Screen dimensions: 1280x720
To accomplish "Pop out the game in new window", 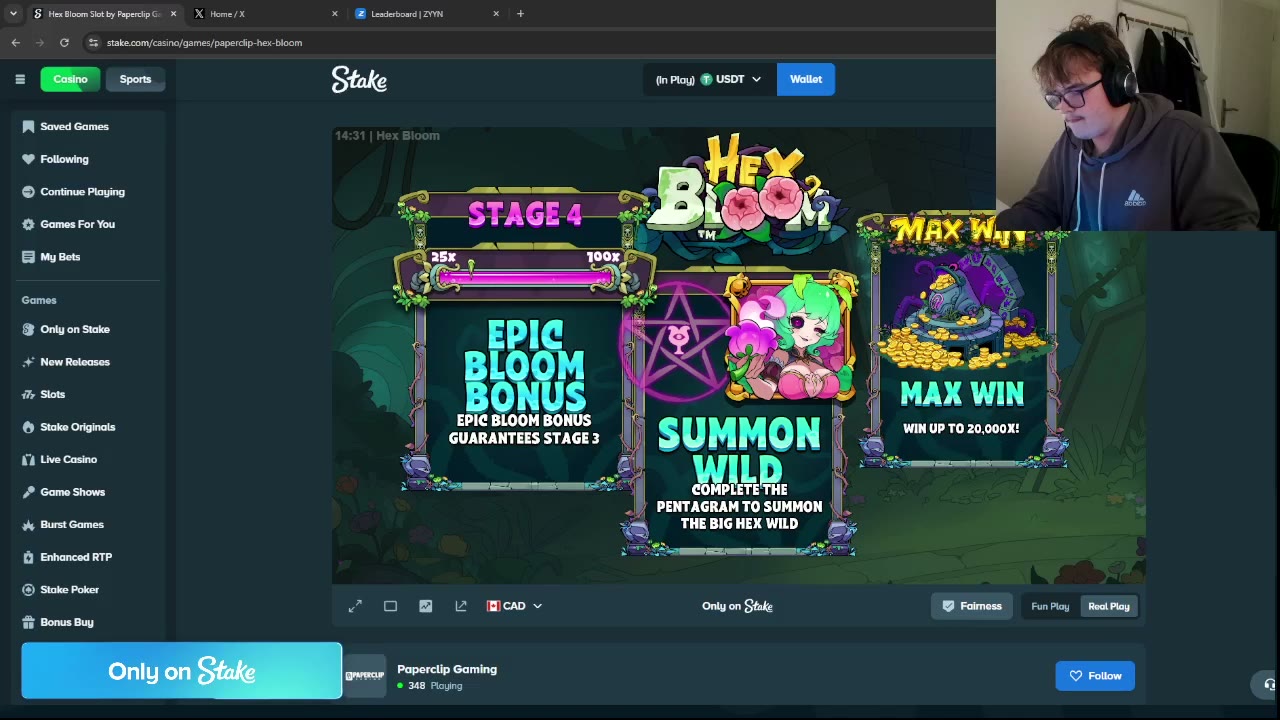I will pos(461,606).
